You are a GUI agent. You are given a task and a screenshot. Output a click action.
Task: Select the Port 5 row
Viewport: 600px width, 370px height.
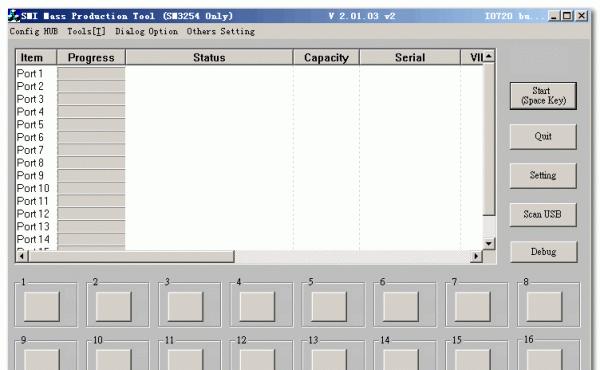(249, 124)
